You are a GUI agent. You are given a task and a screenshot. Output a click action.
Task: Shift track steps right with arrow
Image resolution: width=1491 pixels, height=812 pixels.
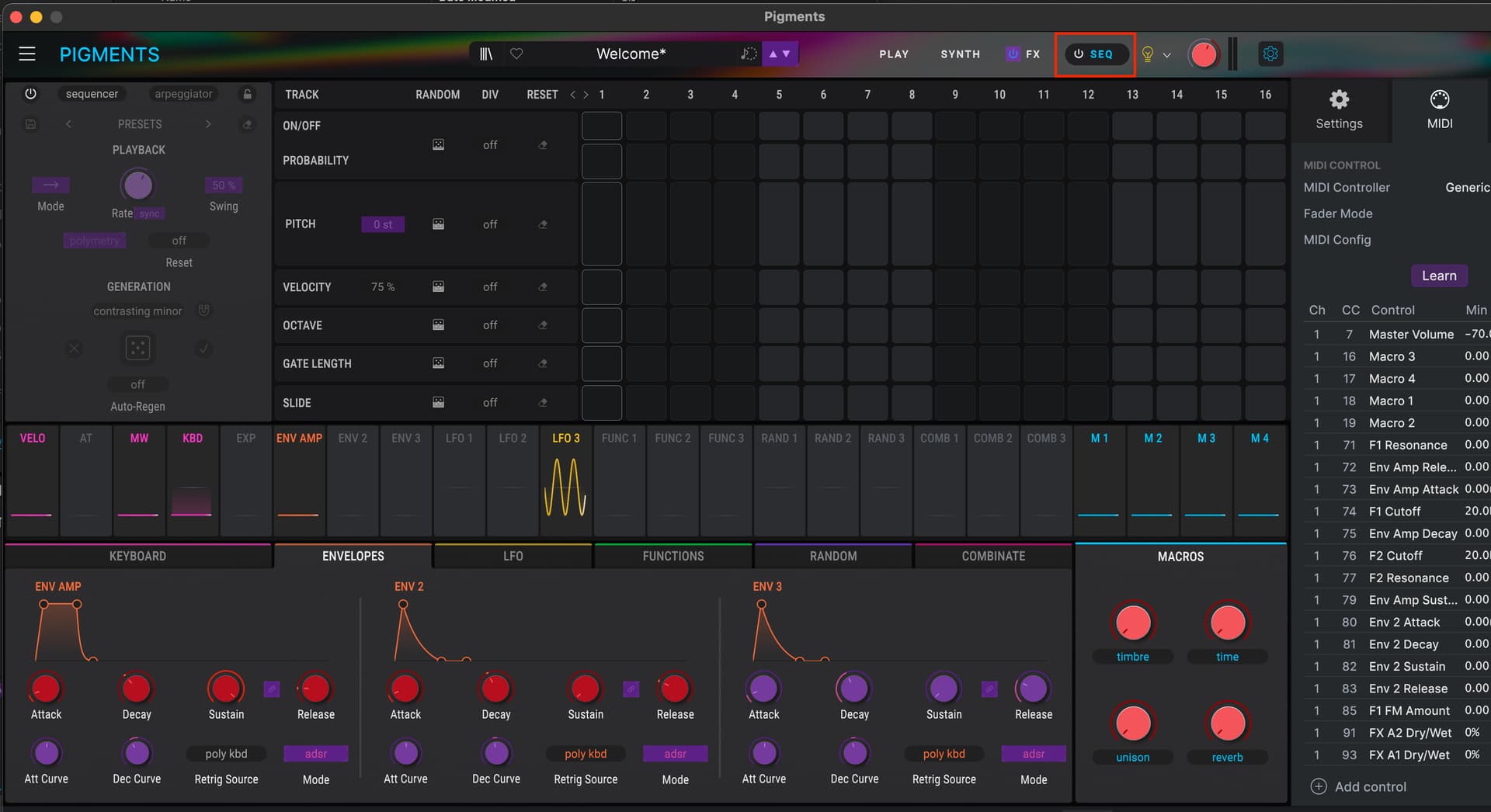pyautogui.click(x=586, y=95)
